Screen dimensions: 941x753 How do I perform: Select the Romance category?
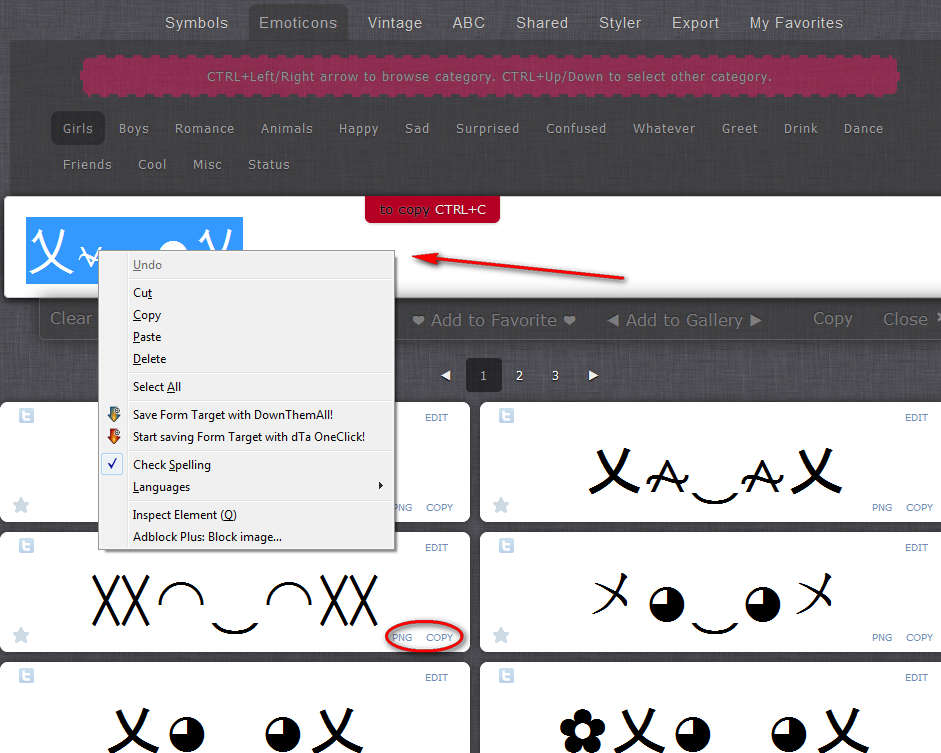205,128
